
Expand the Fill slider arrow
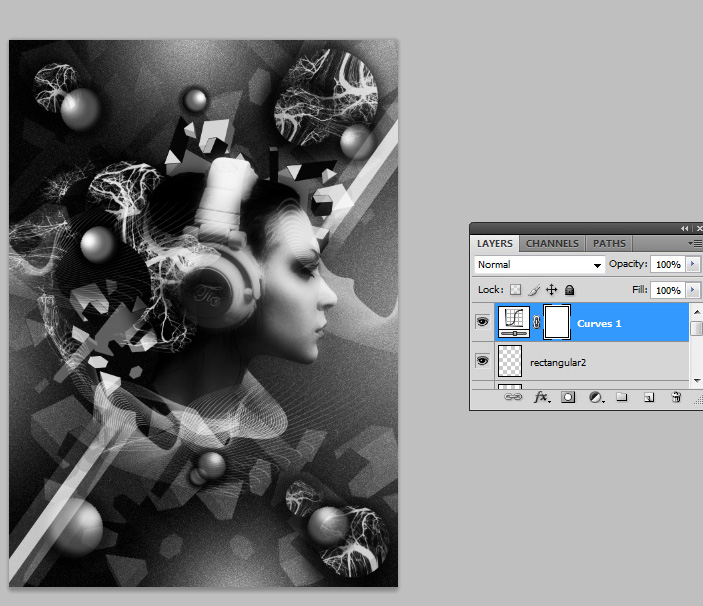pyautogui.click(x=692, y=290)
